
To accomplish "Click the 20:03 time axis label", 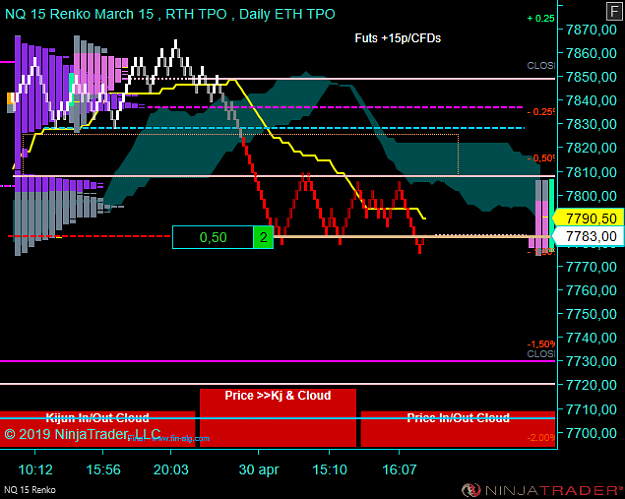I will coord(171,470).
